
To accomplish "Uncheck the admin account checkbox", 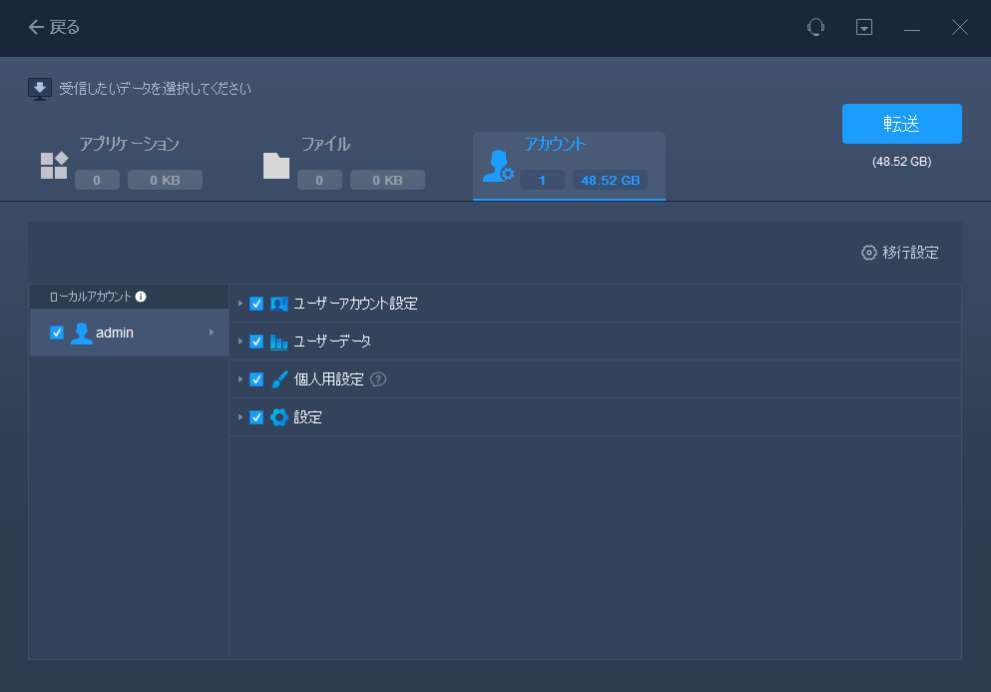I will [x=57, y=333].
